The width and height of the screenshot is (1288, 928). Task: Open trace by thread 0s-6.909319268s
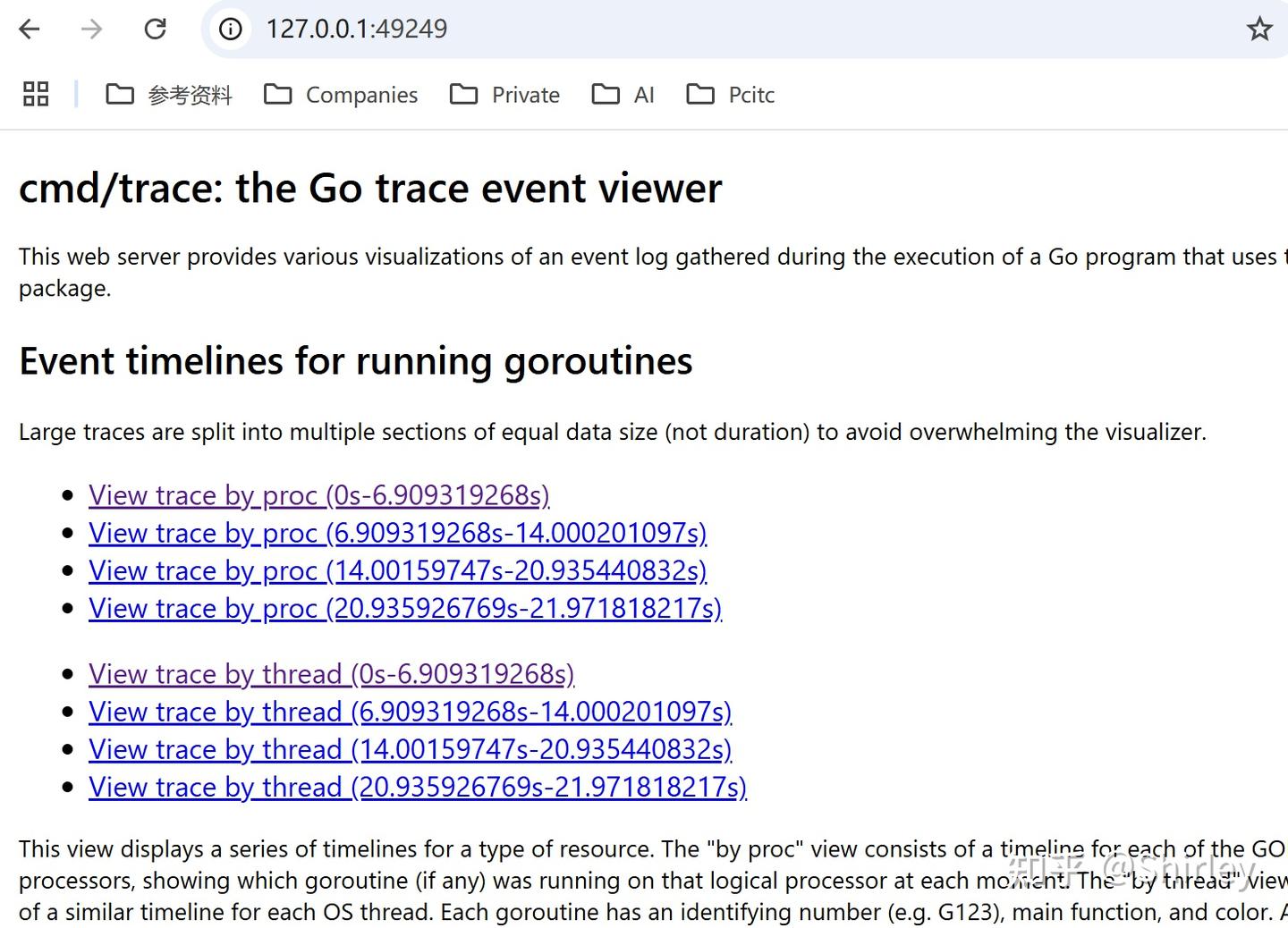click(331, 674)
